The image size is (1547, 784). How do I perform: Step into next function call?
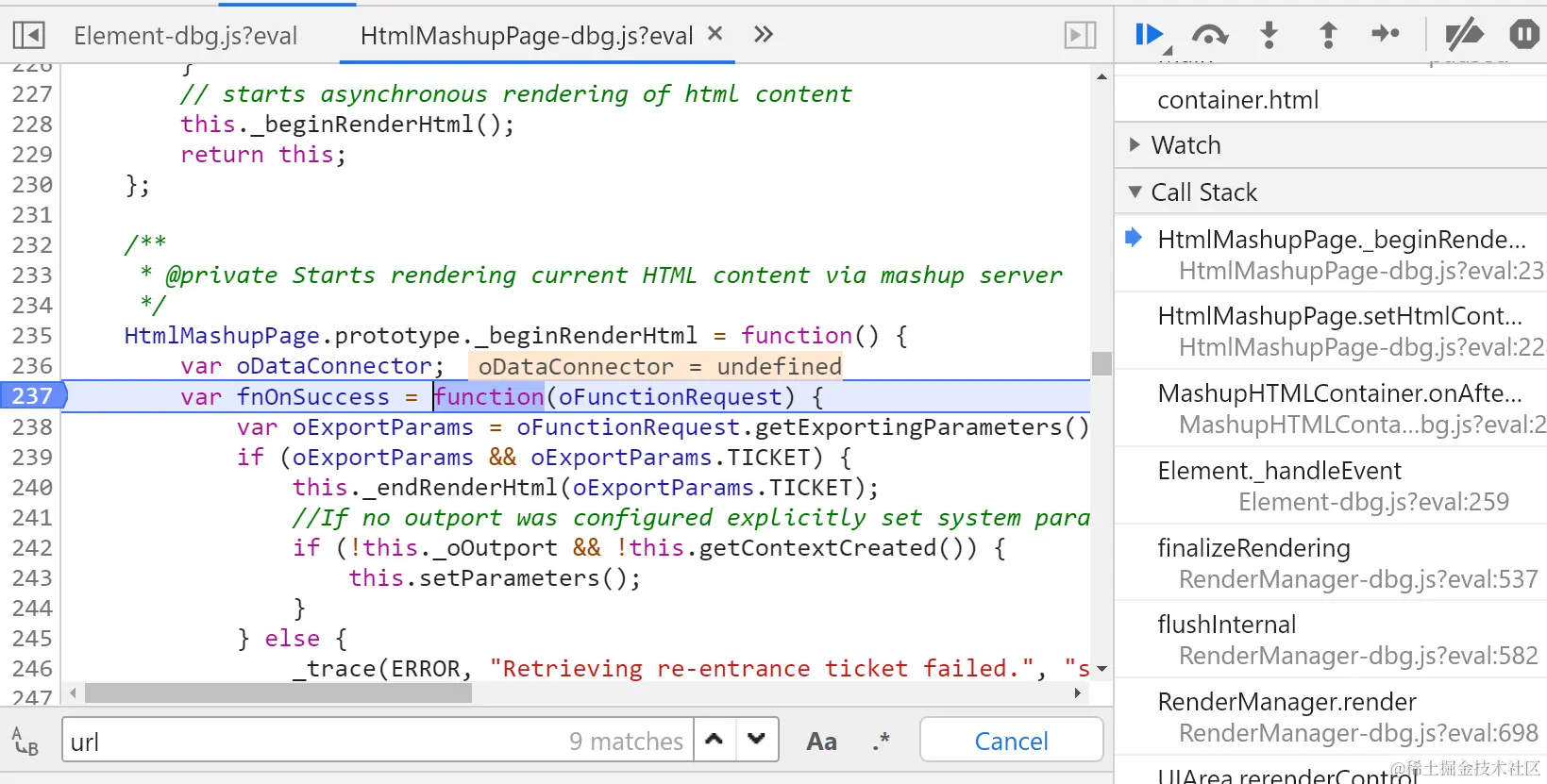tap(1270, 35)
